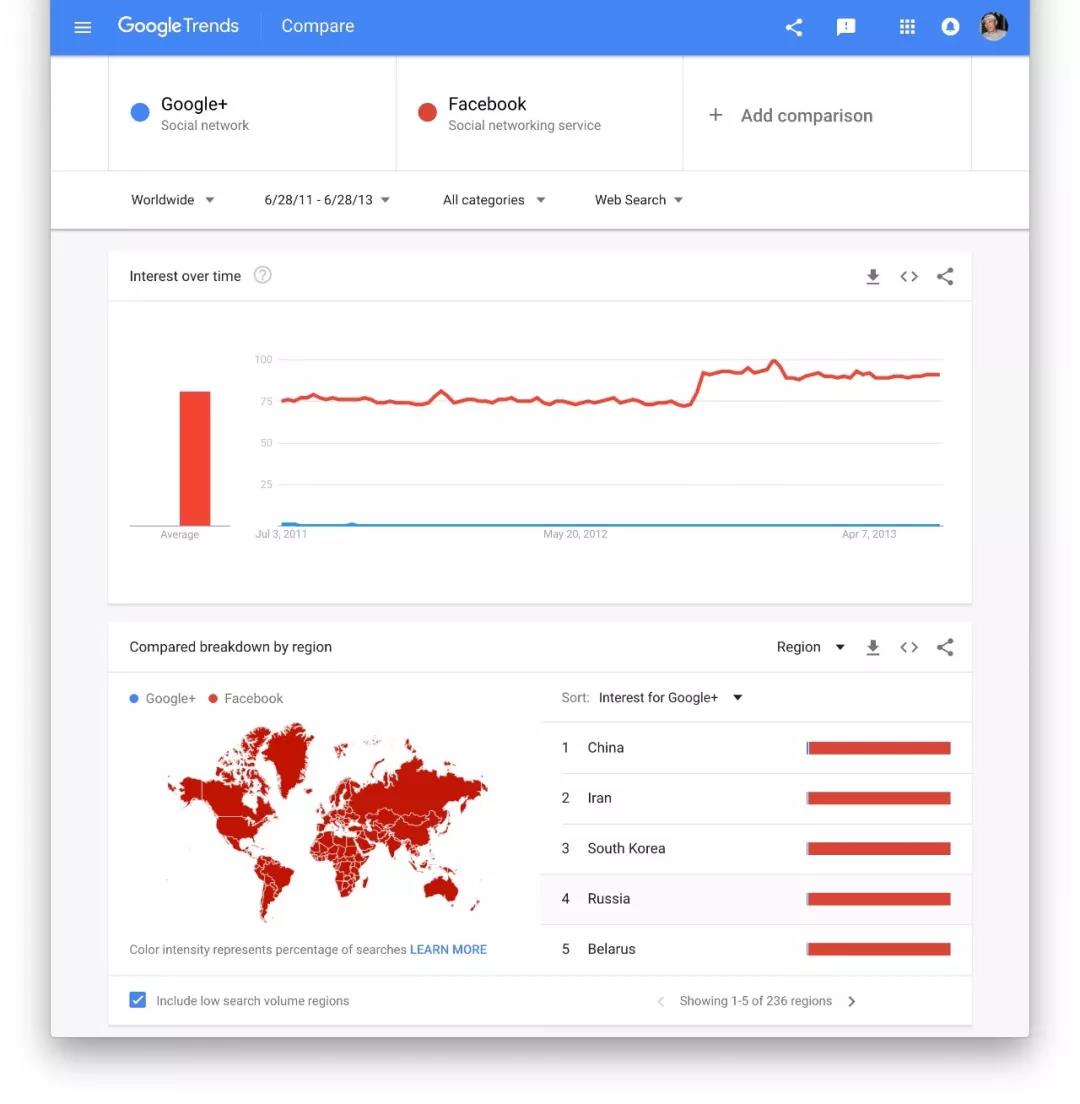The height and width of the screenshot is (1104, 1080).
Task: Open the hamburger main menu
Action: [x=82, y=27]
